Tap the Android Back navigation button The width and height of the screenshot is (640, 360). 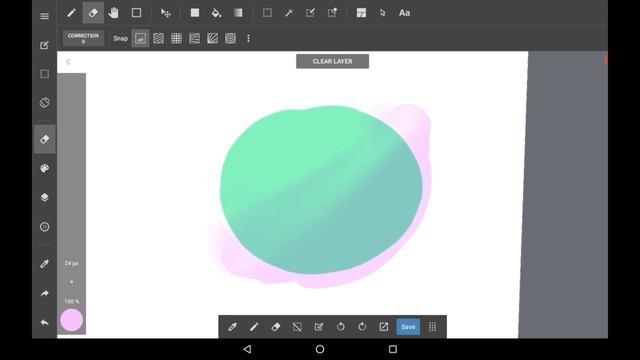(x=247, y=349)
